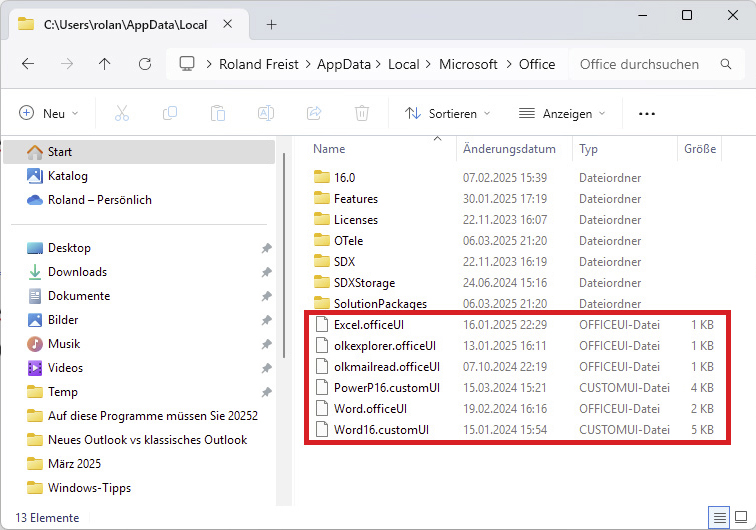
Task: Click the Copy icon in toolbar
Action: [x=170, y=114]
